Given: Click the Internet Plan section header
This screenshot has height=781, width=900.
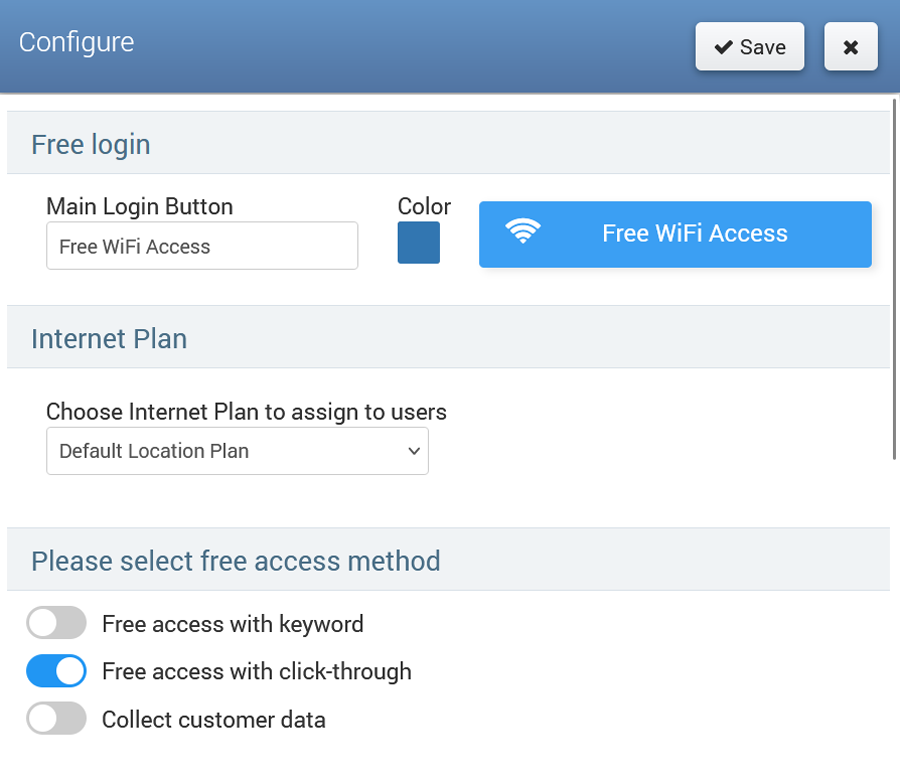Looking at the screenshot, I should 109,339.
